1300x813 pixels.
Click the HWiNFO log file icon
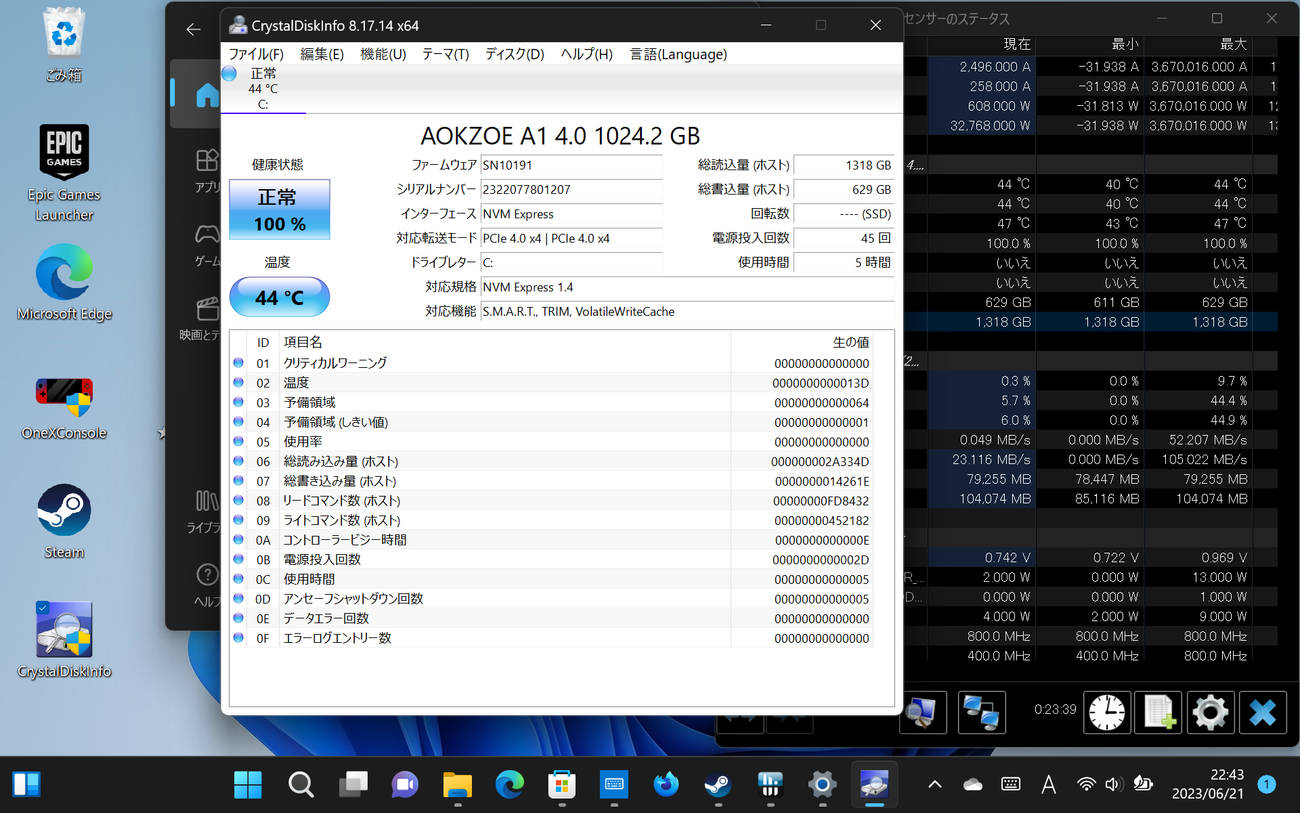pos(1158,713)
